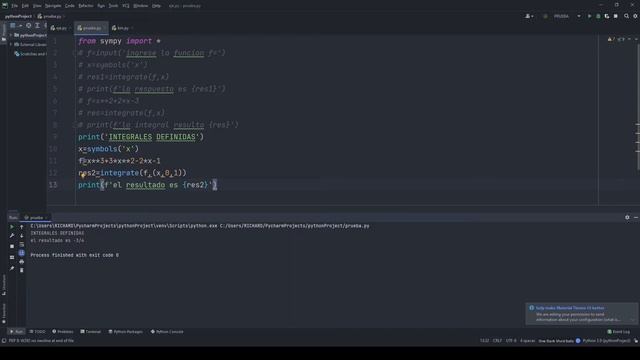The image size is (640, 360).
Task: Click the 'Process finished with exit code 0' output
Action: point(74,255)
